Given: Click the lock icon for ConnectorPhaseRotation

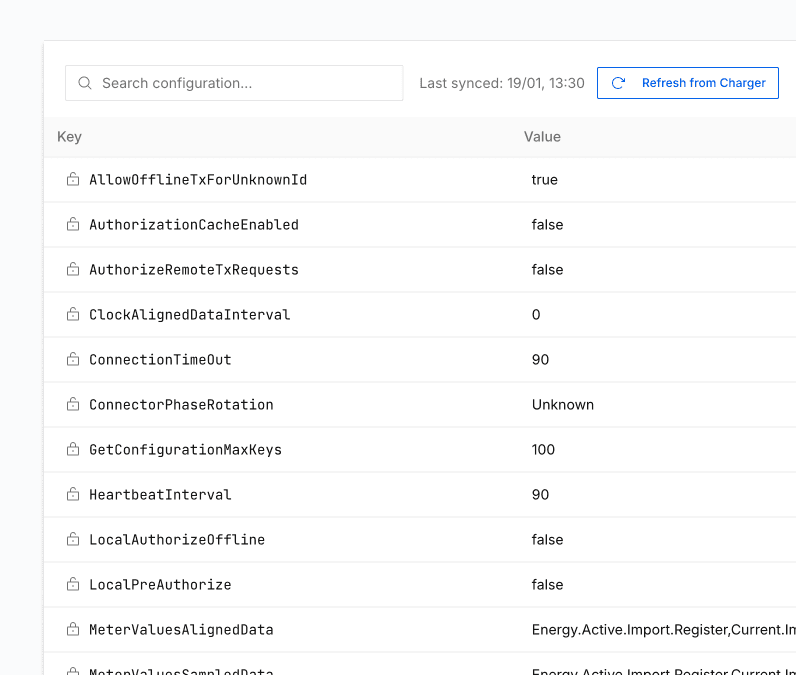Looking at the screenshot, I should tap(73, 404).
